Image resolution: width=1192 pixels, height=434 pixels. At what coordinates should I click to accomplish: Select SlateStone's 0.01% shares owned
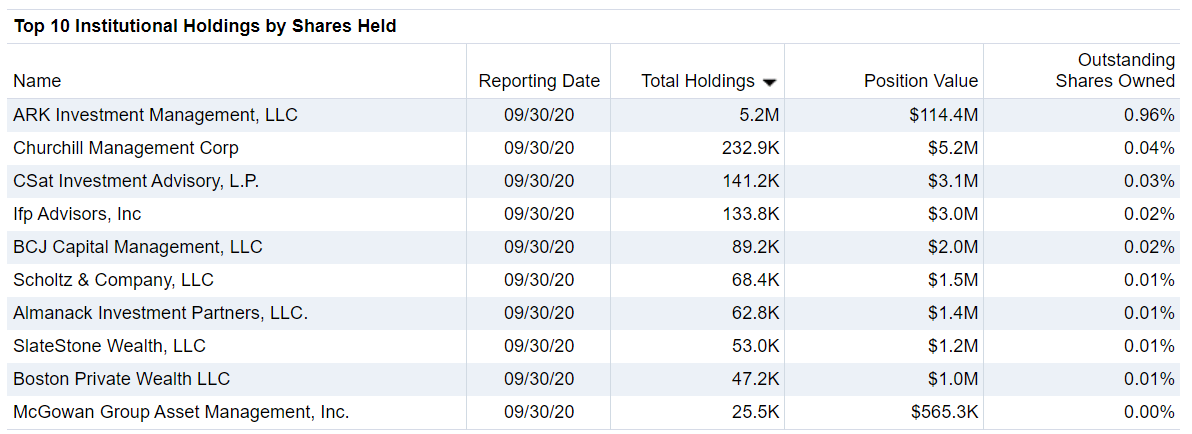point(1149,346)
